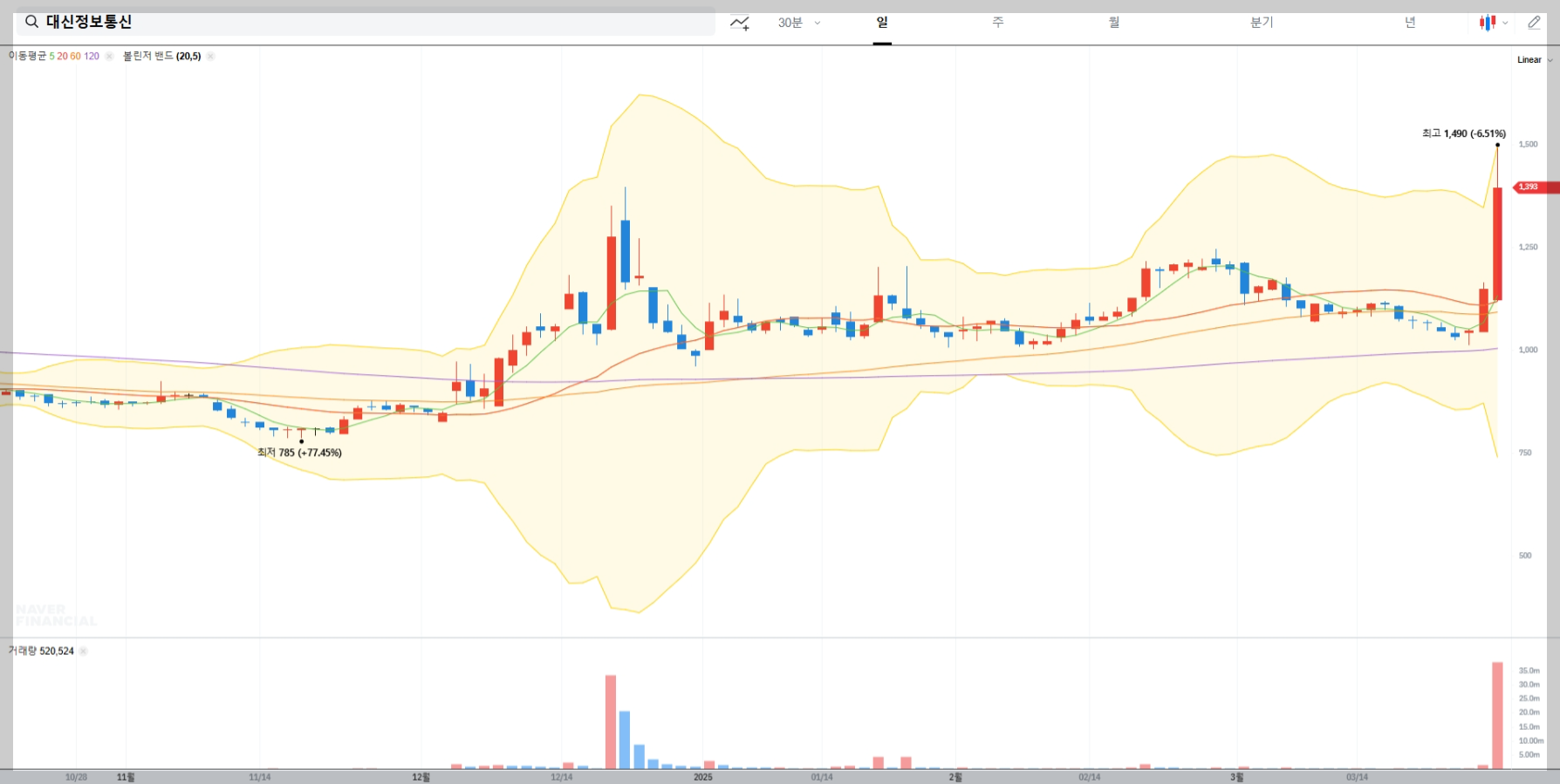
Task: Click the 2025 date axis label
Action: pyautogui.click(x=702, y=777)
